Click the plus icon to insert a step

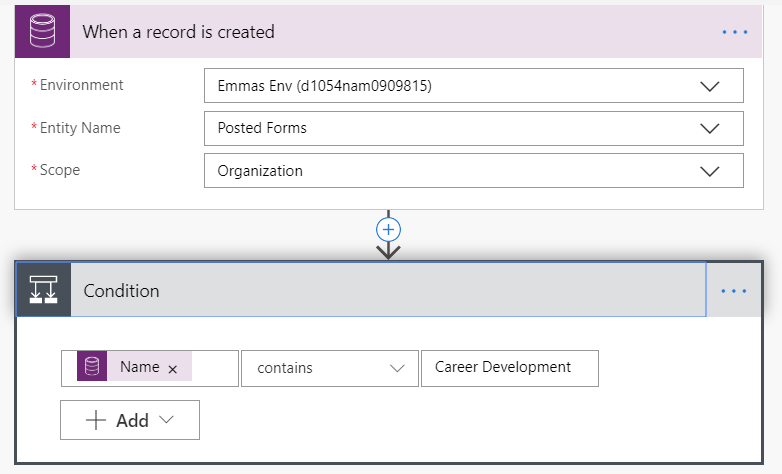coord(388,229)
